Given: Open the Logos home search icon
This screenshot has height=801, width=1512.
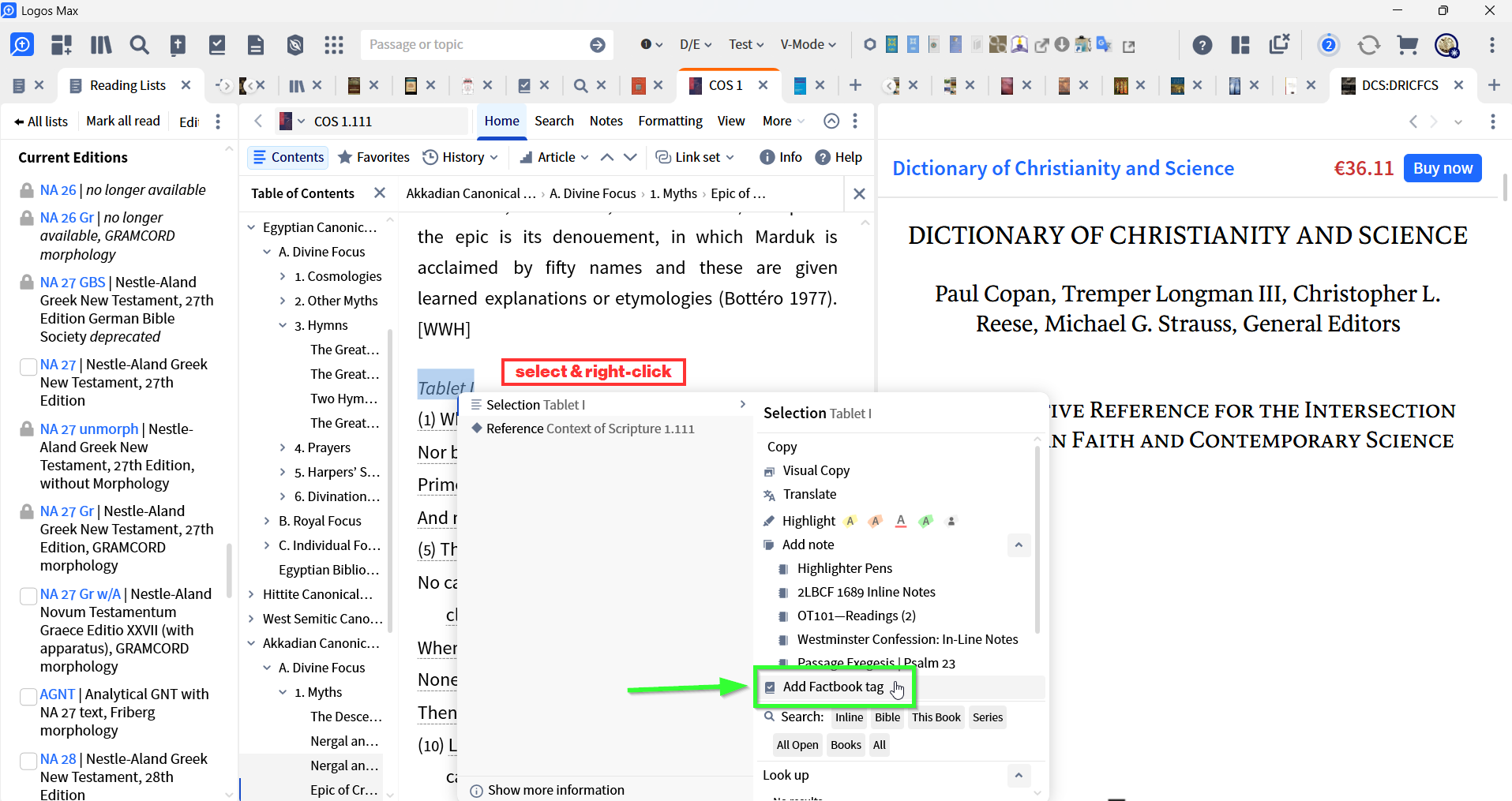Looking at the screenshot, I should pos(22,44).
